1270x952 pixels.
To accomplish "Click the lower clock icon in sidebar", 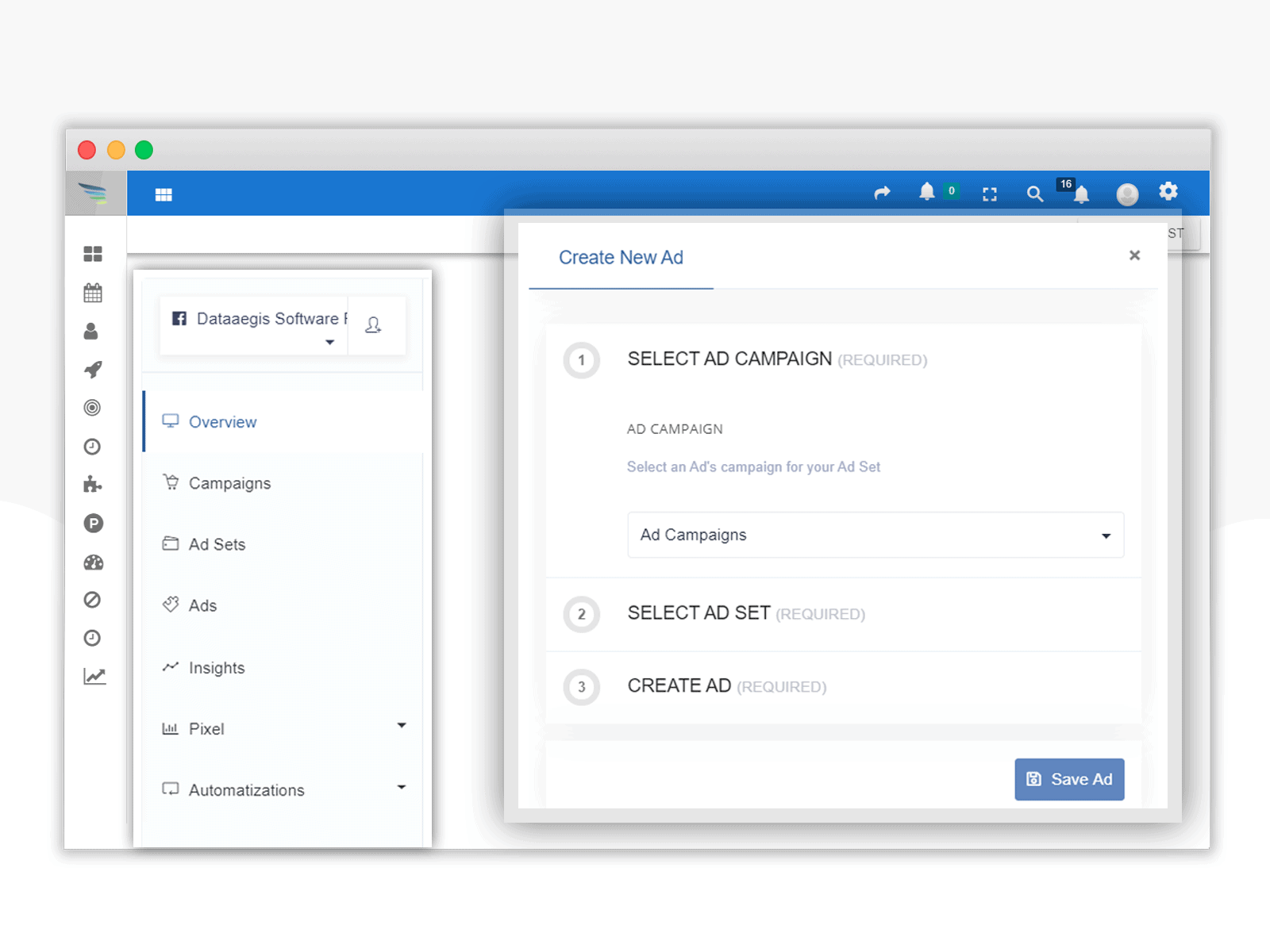I will click(92, 638).
